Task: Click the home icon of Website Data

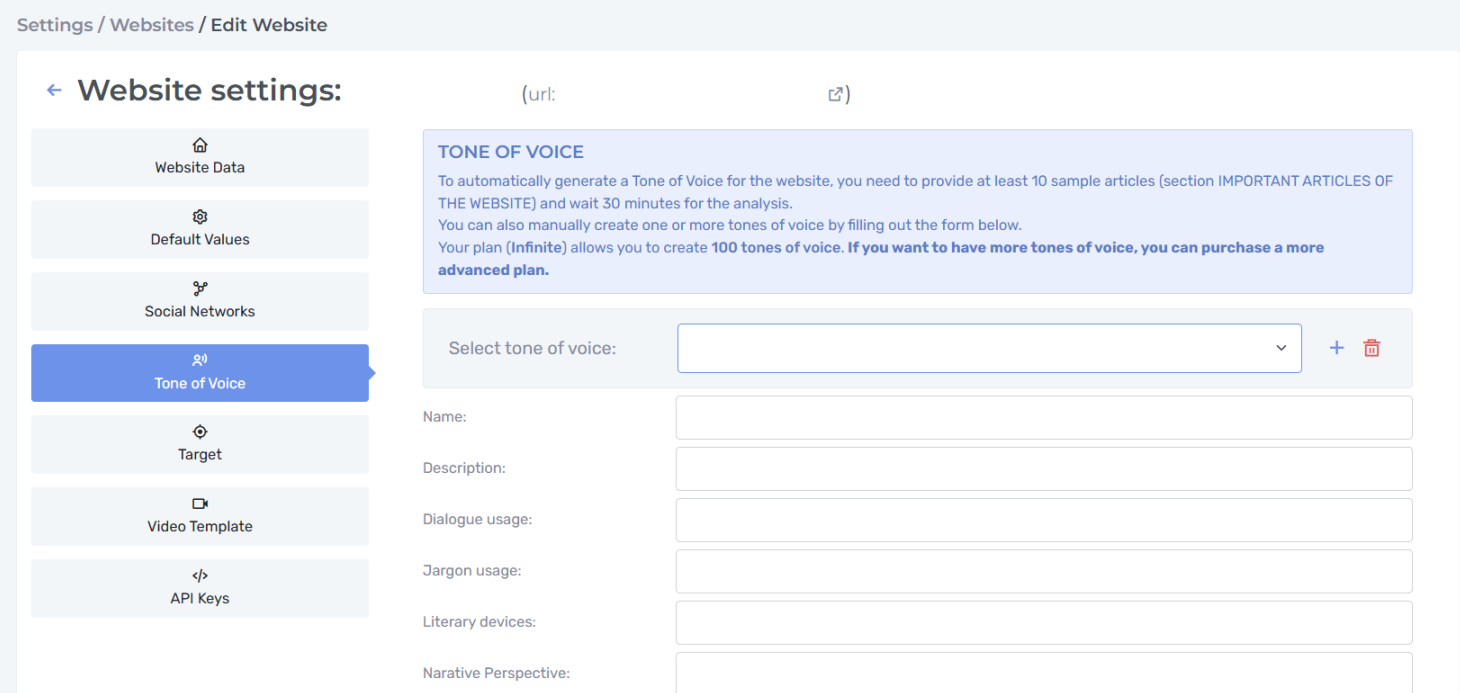Action: tap(200, 146)
